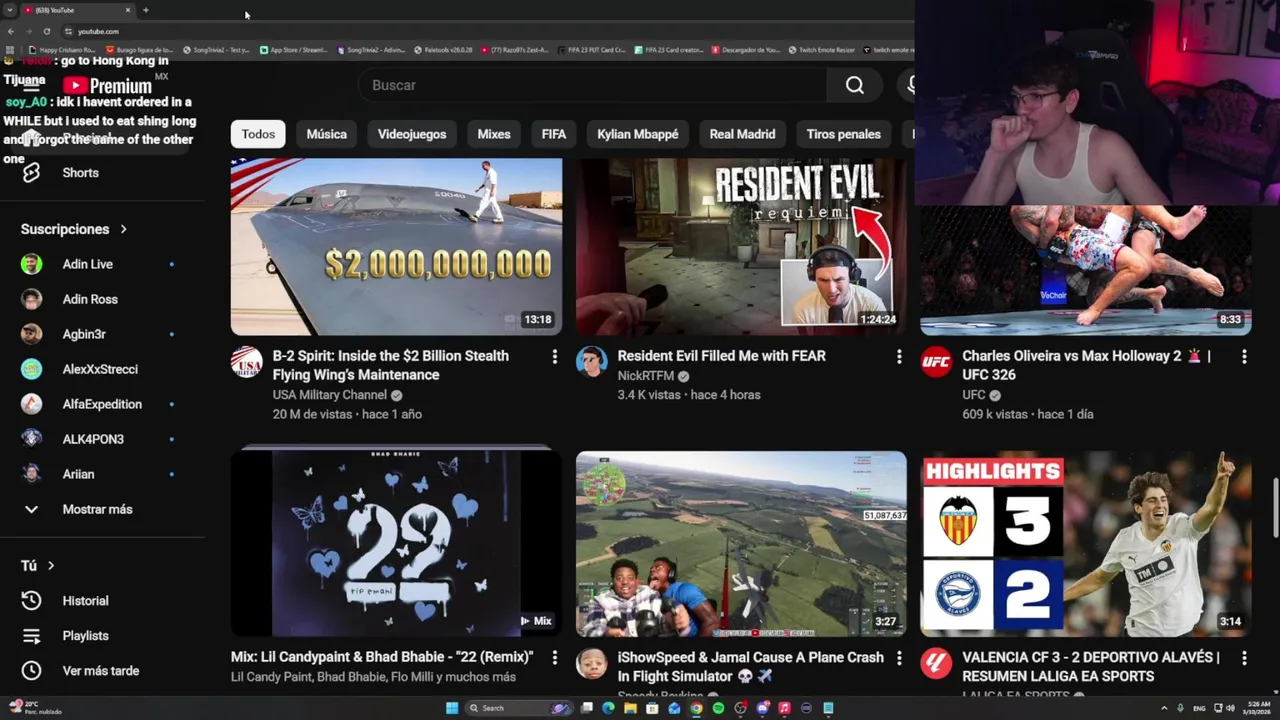Select the Videojuegos filter chip
This screenshot has height=720, width=1280.
412,134
